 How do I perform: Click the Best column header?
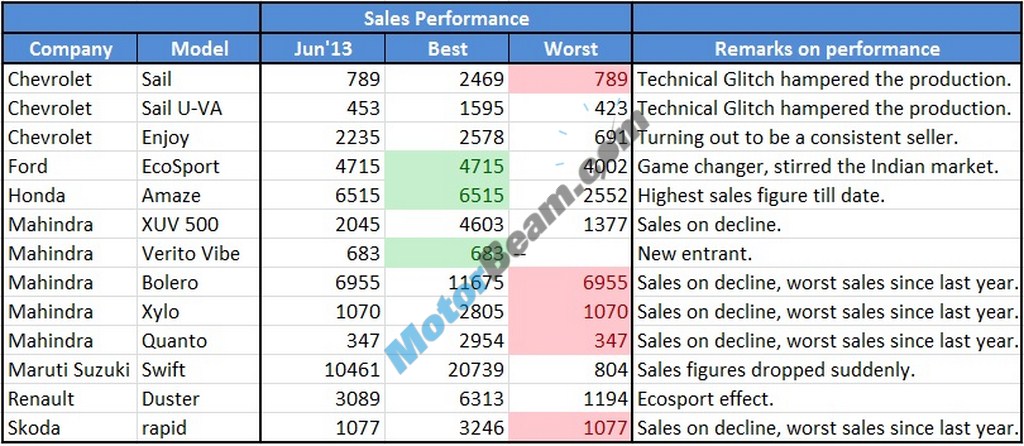click(x=447, y=48)
